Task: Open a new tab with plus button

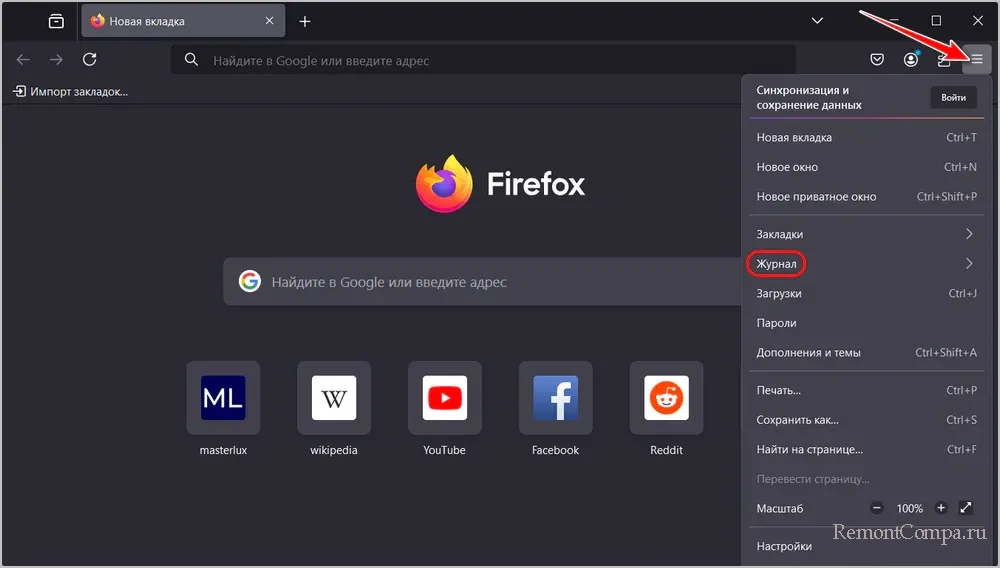Action: click(x=305, y=21)
